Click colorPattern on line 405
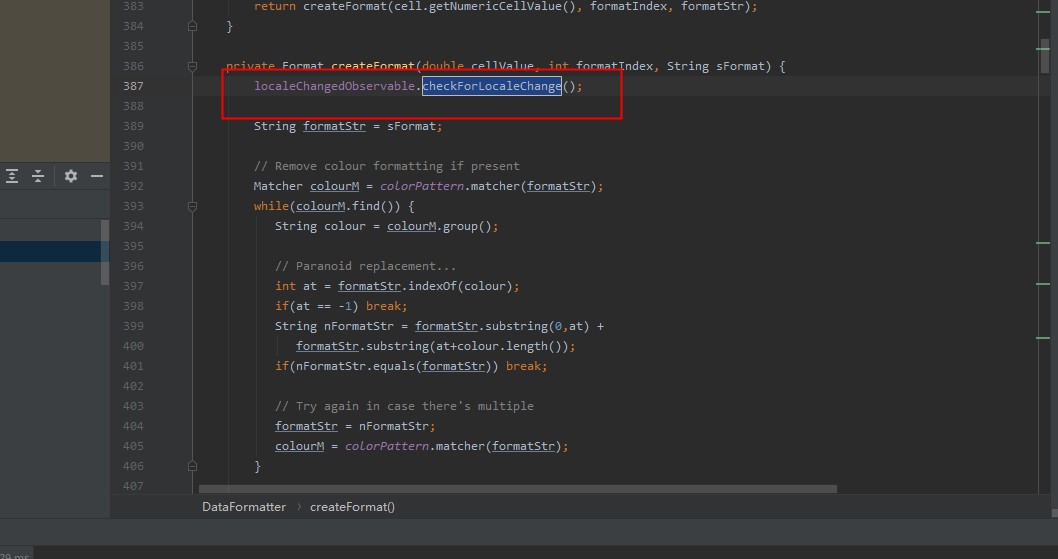The height and width of the screenshot is (559, 1058). 387,446
